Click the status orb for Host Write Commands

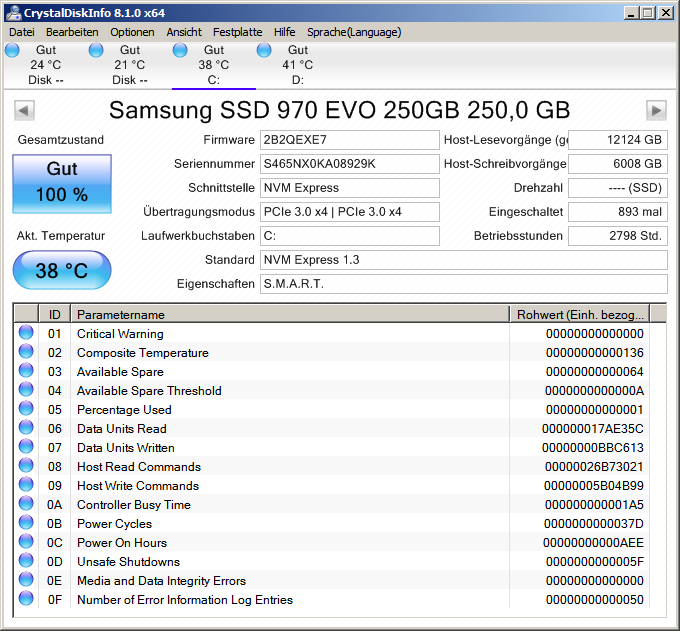coord(26,485)
